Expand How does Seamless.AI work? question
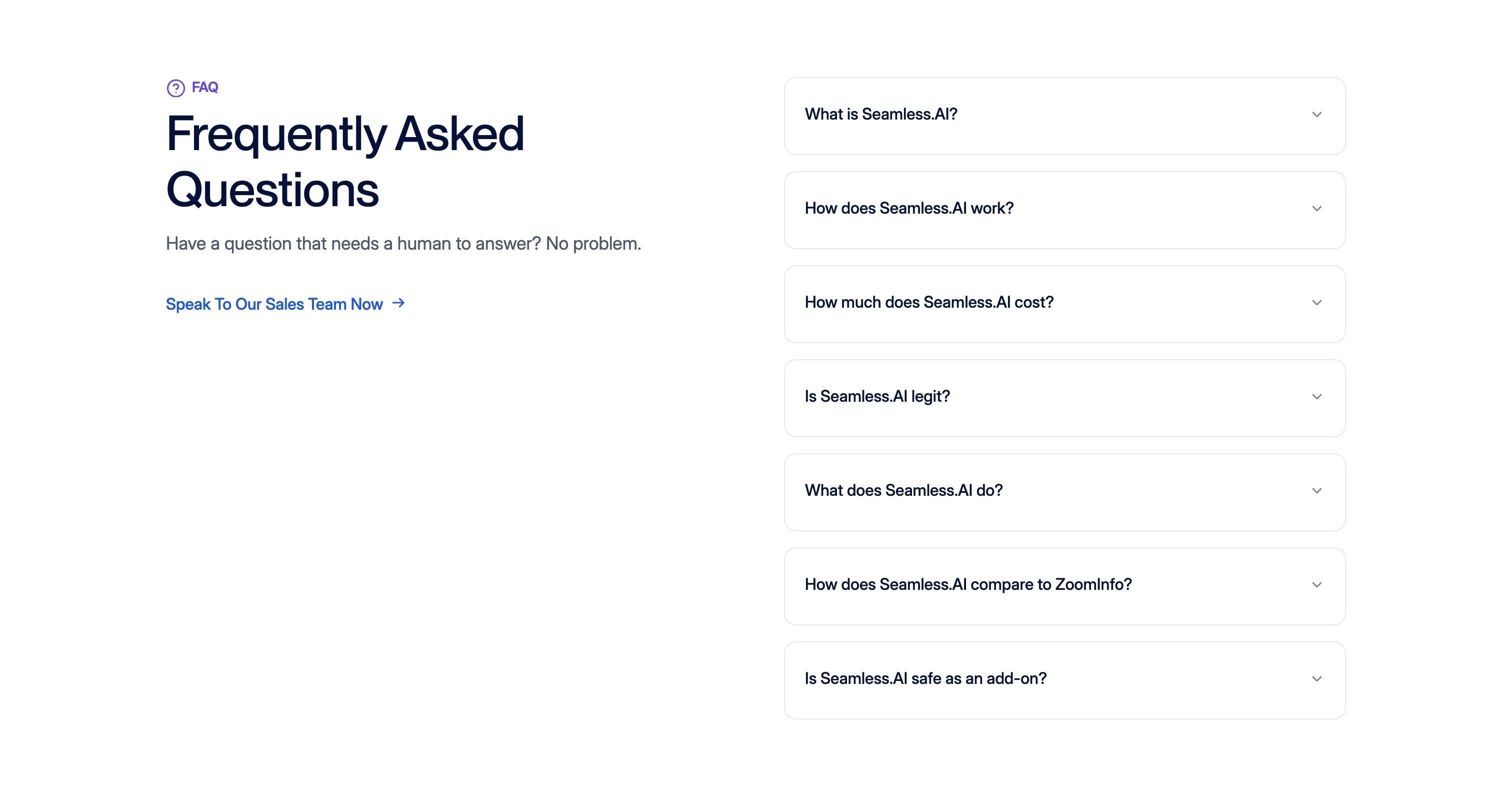This screenshot has width=1512, height=796. click(1064, 210)
